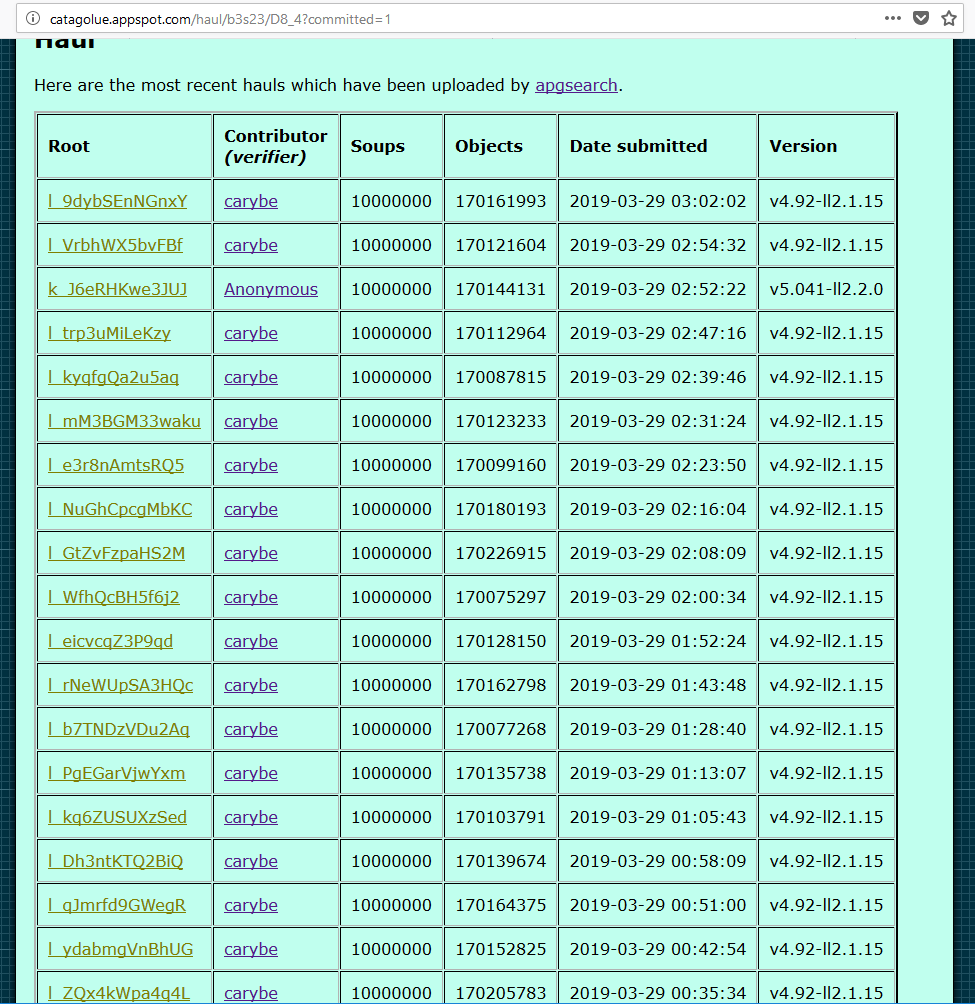
Task: Open carybe link in l_qJmrfd9GWegR row
Action: coord(251,905)
